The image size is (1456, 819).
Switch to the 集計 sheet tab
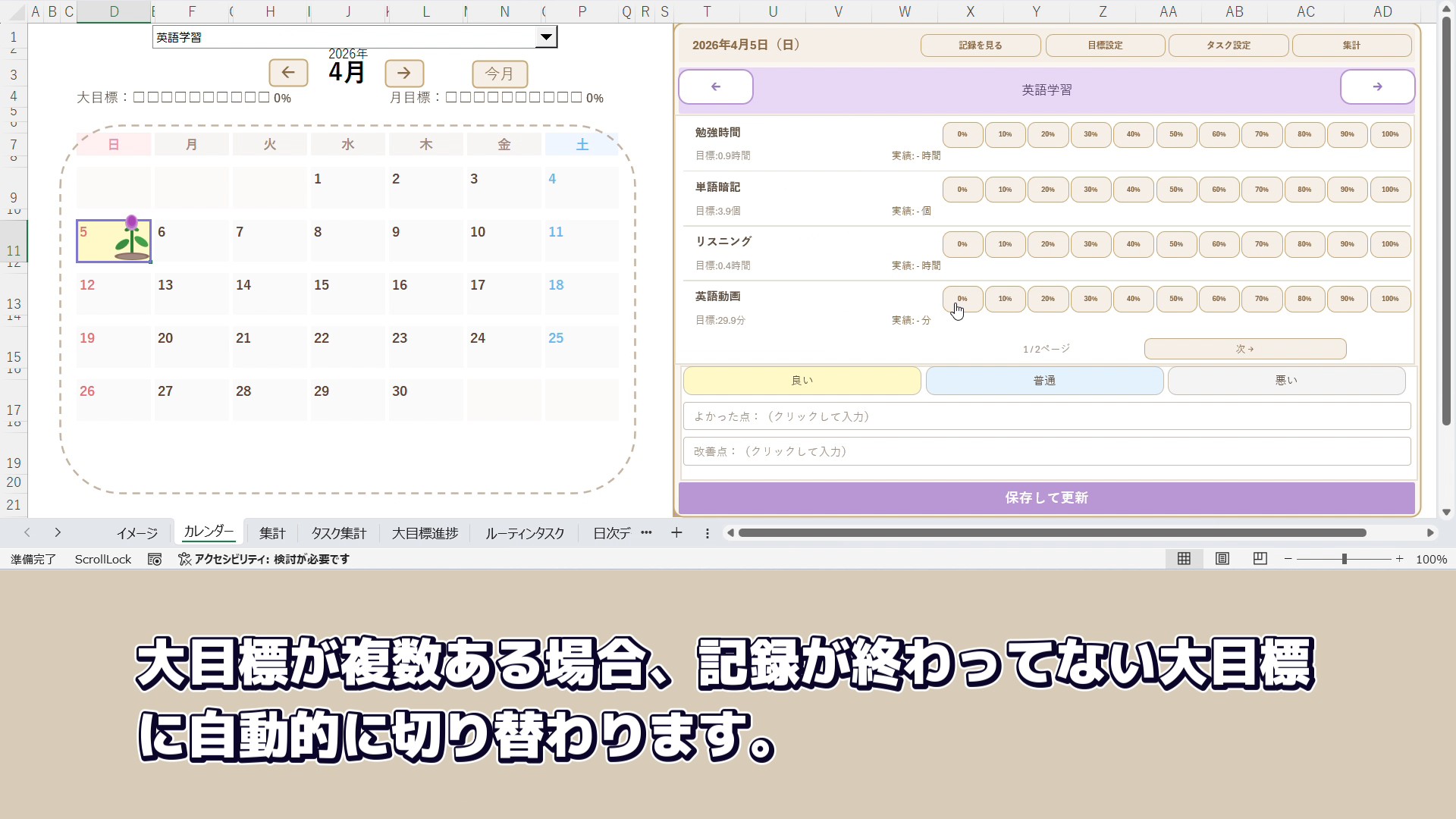click(x=272, y=533)
